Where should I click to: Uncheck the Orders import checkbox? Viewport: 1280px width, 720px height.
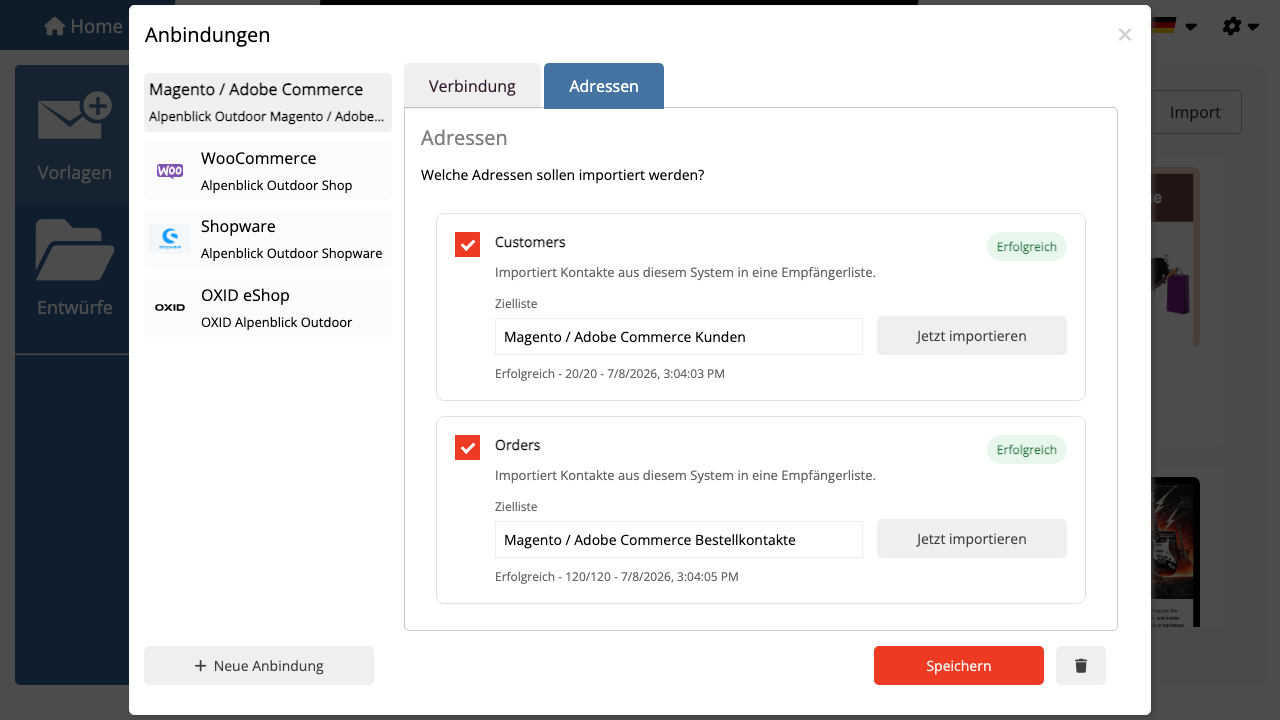click(x=467, y=447)
